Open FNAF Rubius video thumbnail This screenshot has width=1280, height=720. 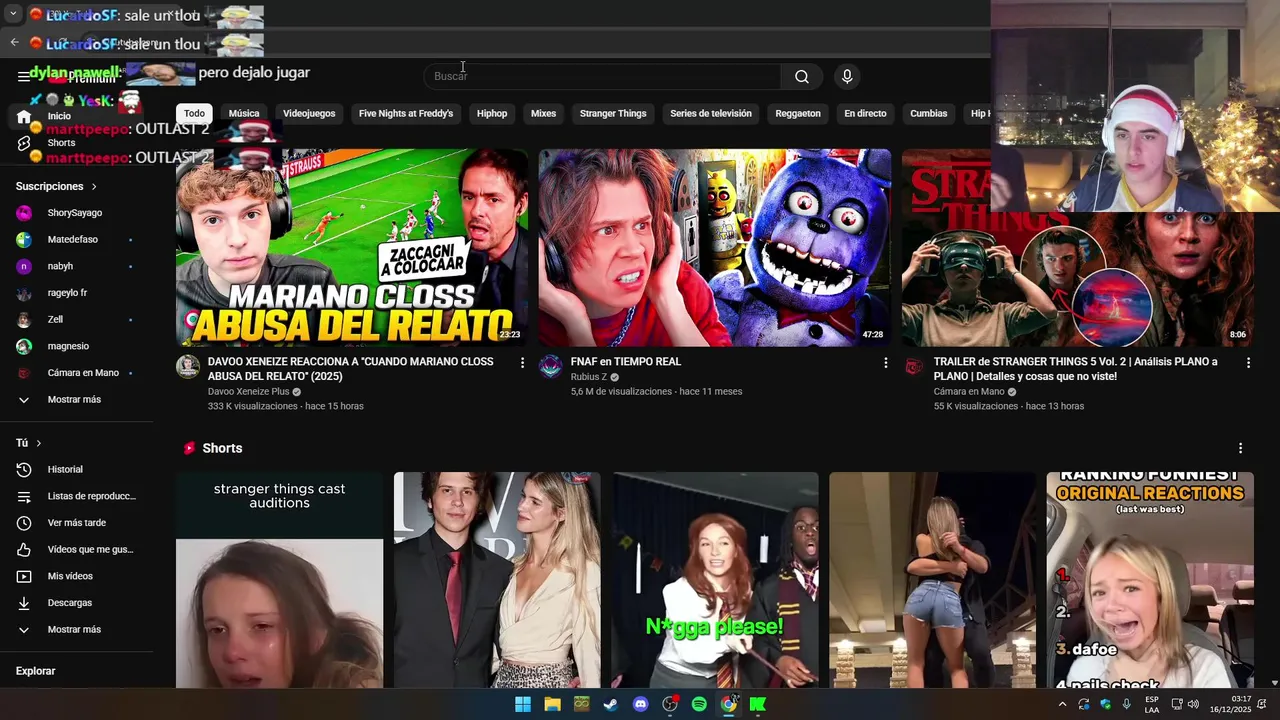pos(715,247)
